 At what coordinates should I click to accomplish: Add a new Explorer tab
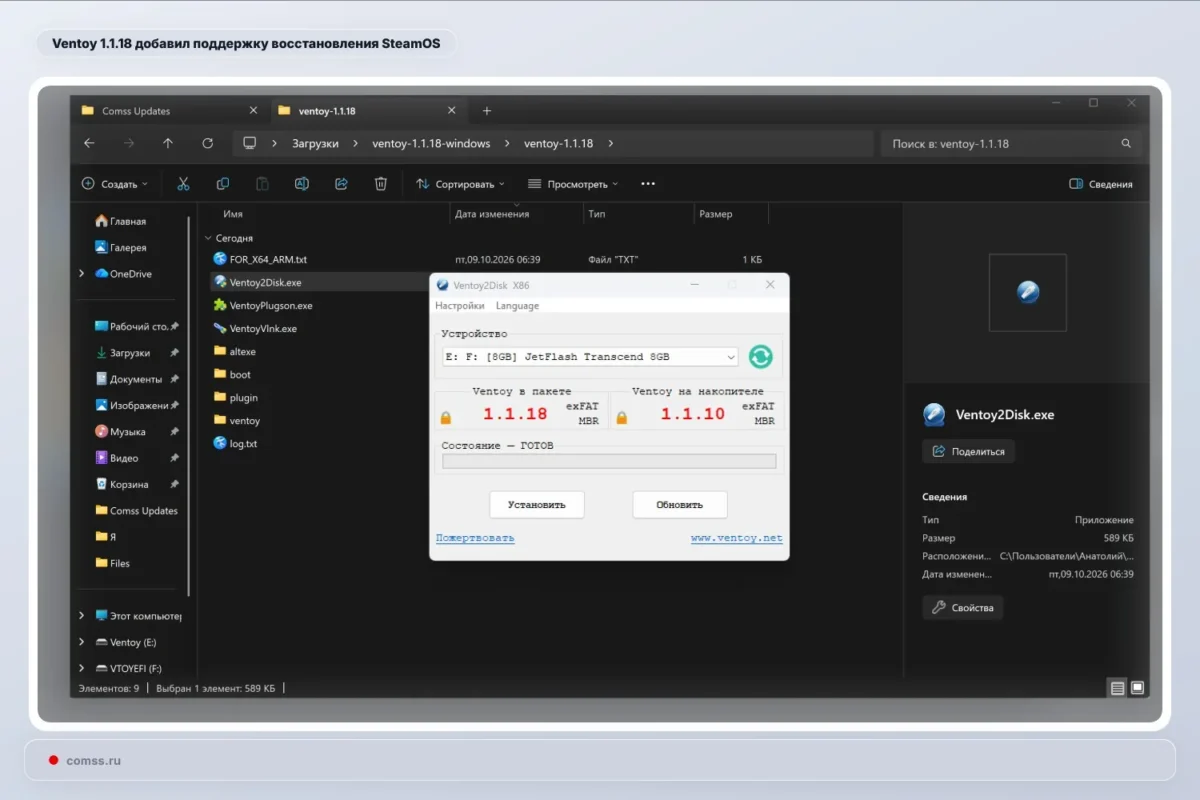click(487, 111)
